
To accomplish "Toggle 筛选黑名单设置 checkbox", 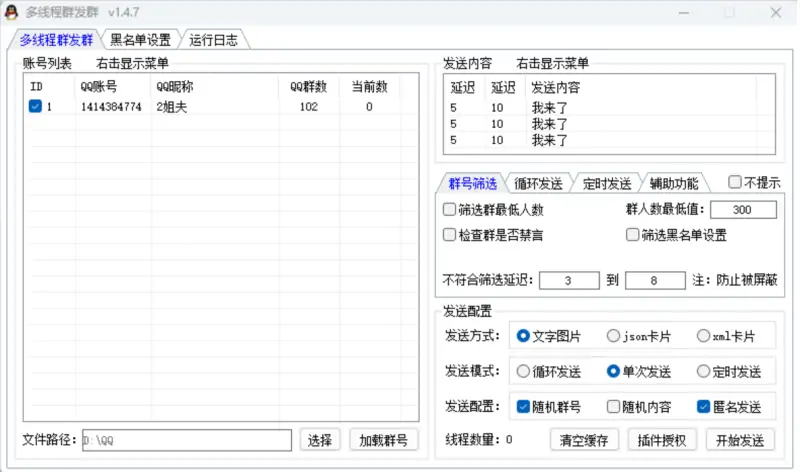I will [x=633, y=236].
